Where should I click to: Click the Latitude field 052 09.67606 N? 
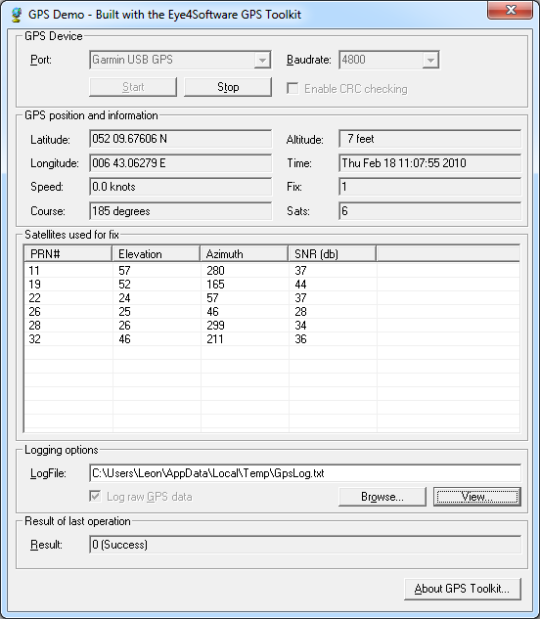(x=180, y=139)
